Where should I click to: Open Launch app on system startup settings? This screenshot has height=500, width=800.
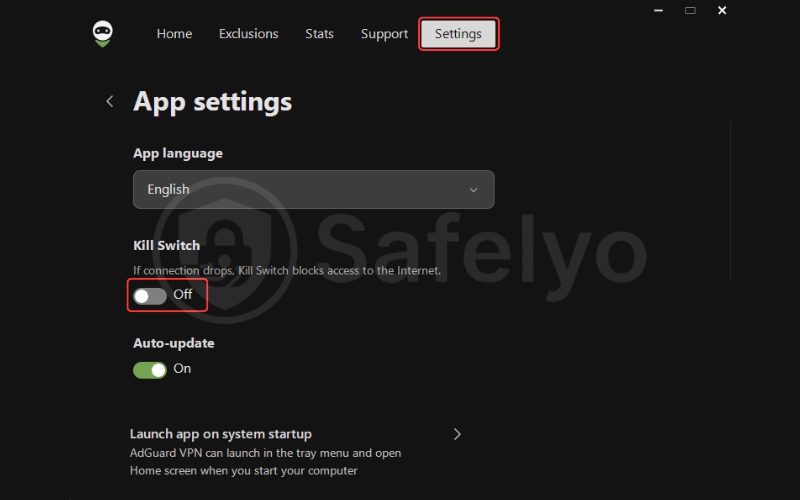pyautogui.click(x=296, y=452)
